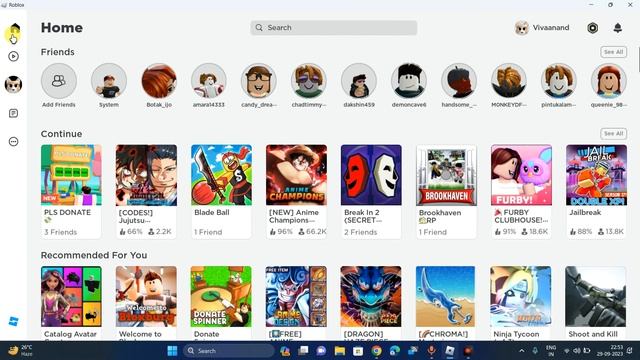Open the FURBY CLUBHOUSE game thumbnail

(521, 175)
